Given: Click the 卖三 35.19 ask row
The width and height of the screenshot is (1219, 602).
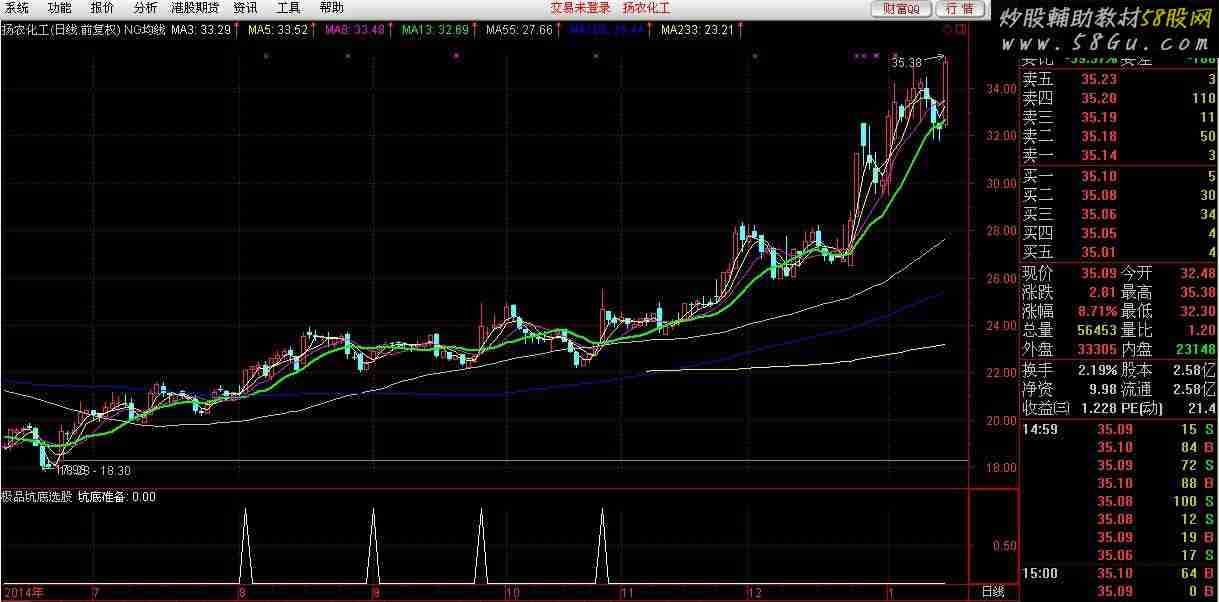Looking at the screenshot, I should [1119, 117].
